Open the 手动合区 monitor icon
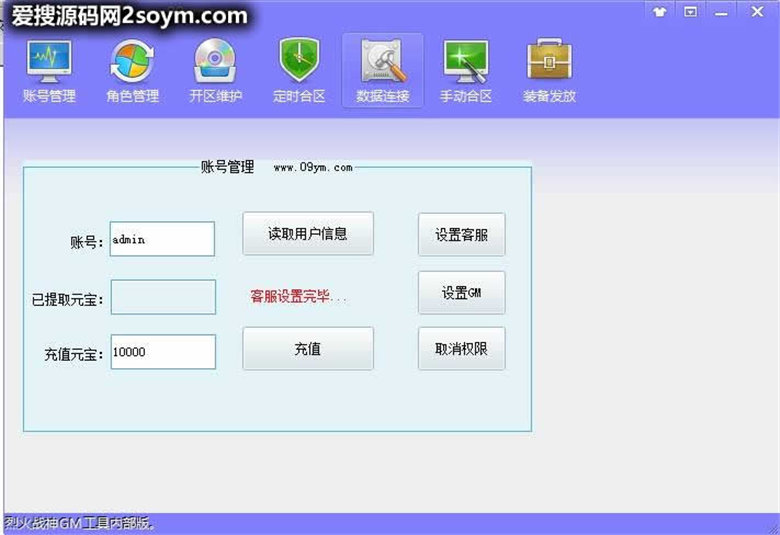The image size is (780, 535). point(466,71)
